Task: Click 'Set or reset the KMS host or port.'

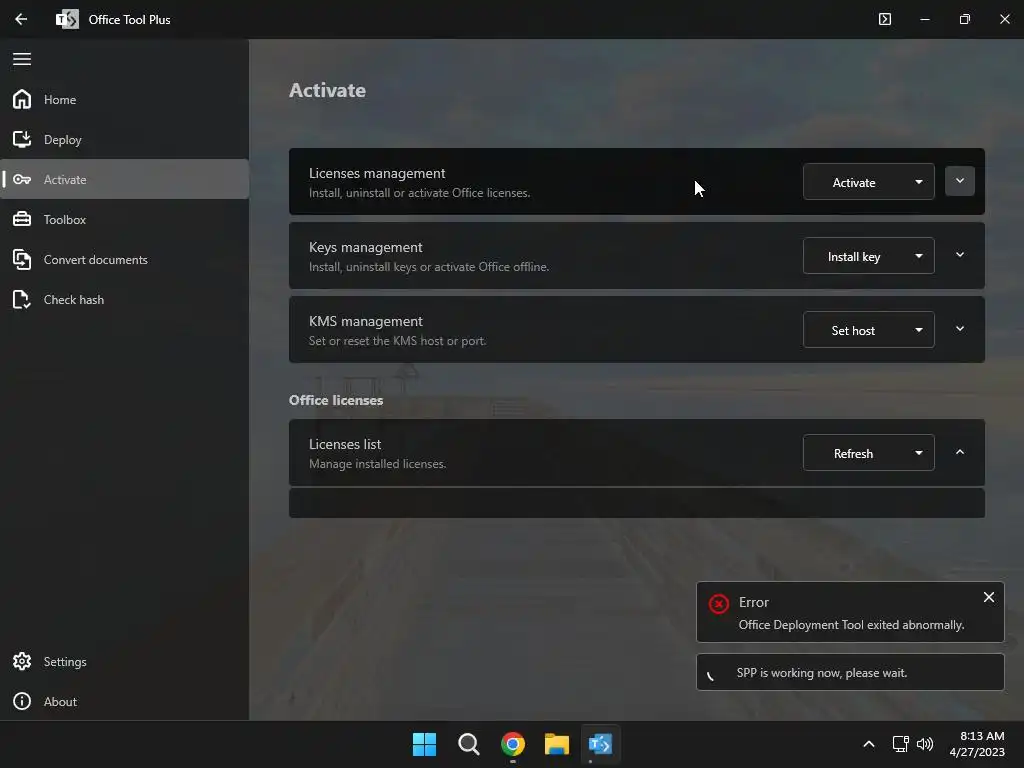Action: 397,341
